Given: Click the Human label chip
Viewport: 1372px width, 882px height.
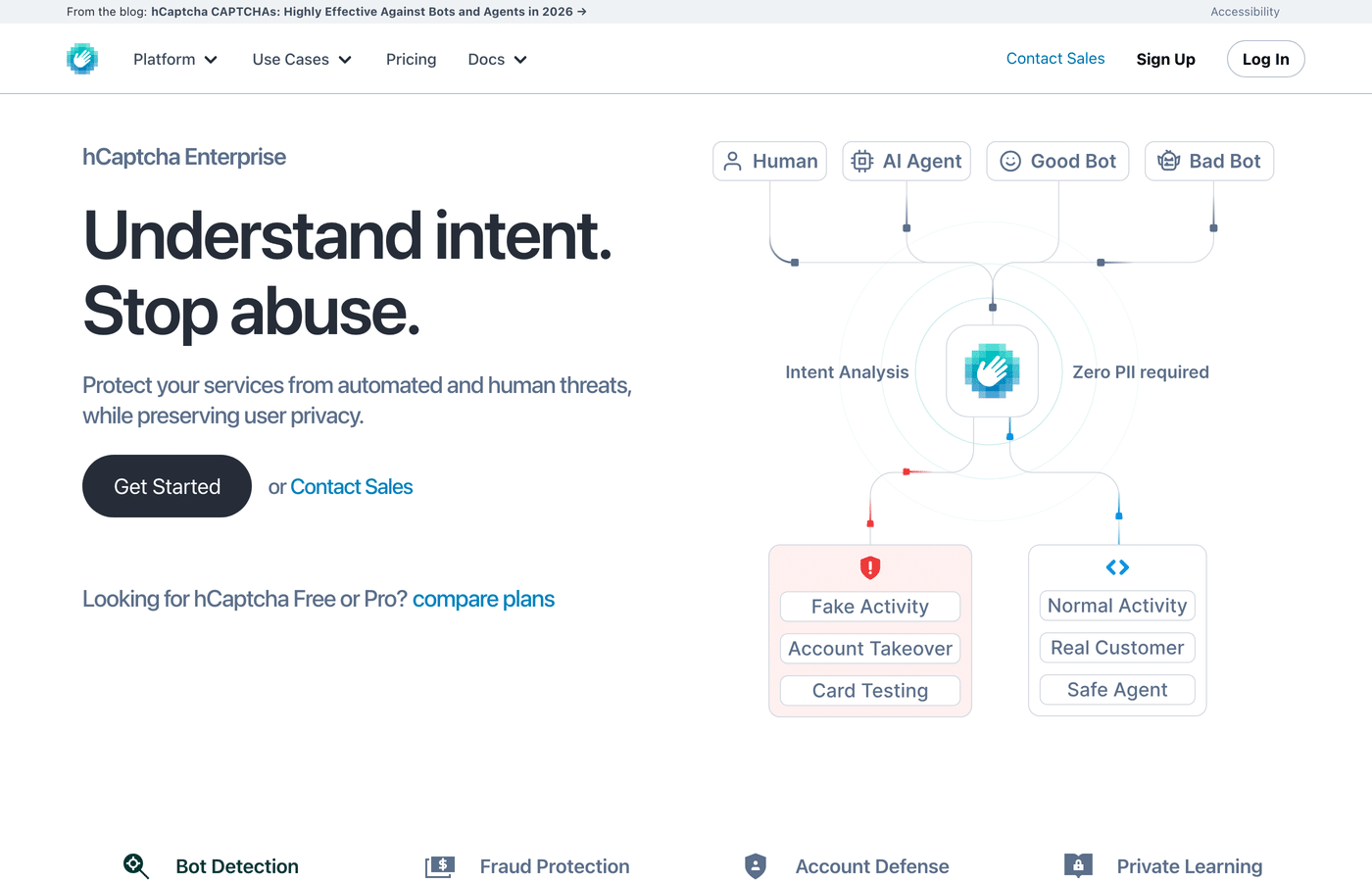Looking at the screenshot, I should tap(770, 162).
